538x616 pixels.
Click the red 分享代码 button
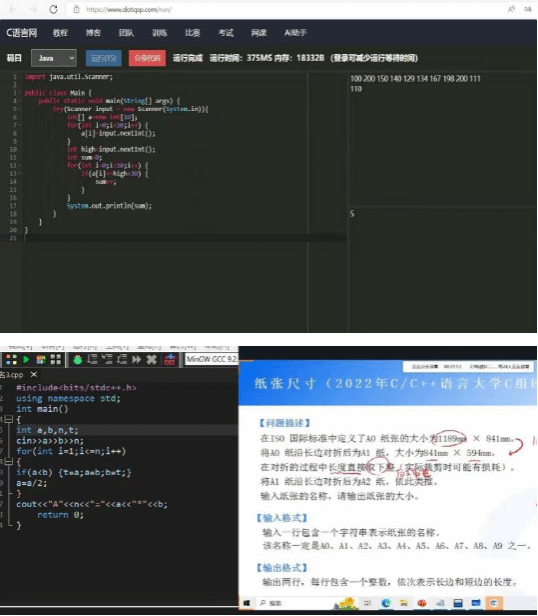(147, 58)
